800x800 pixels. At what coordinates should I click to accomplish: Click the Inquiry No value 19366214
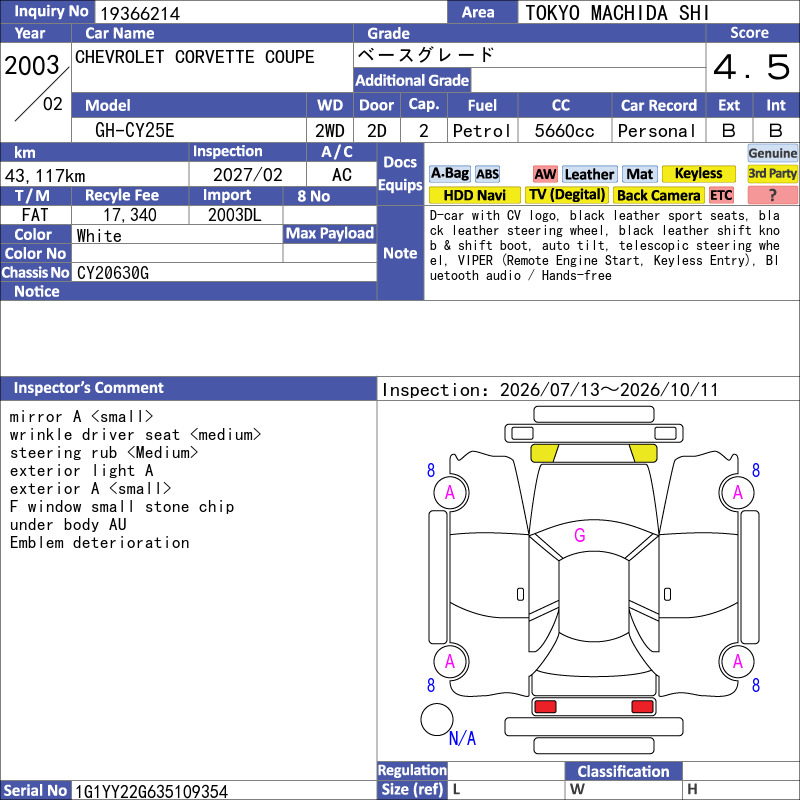click(x=140, y=13)
